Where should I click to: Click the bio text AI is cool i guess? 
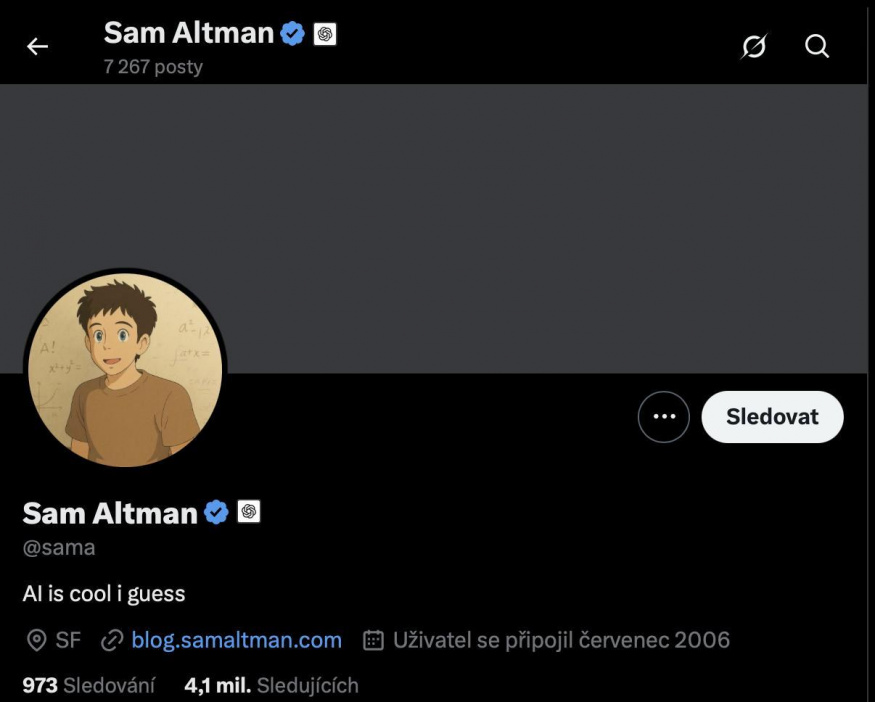pos(104,593)
